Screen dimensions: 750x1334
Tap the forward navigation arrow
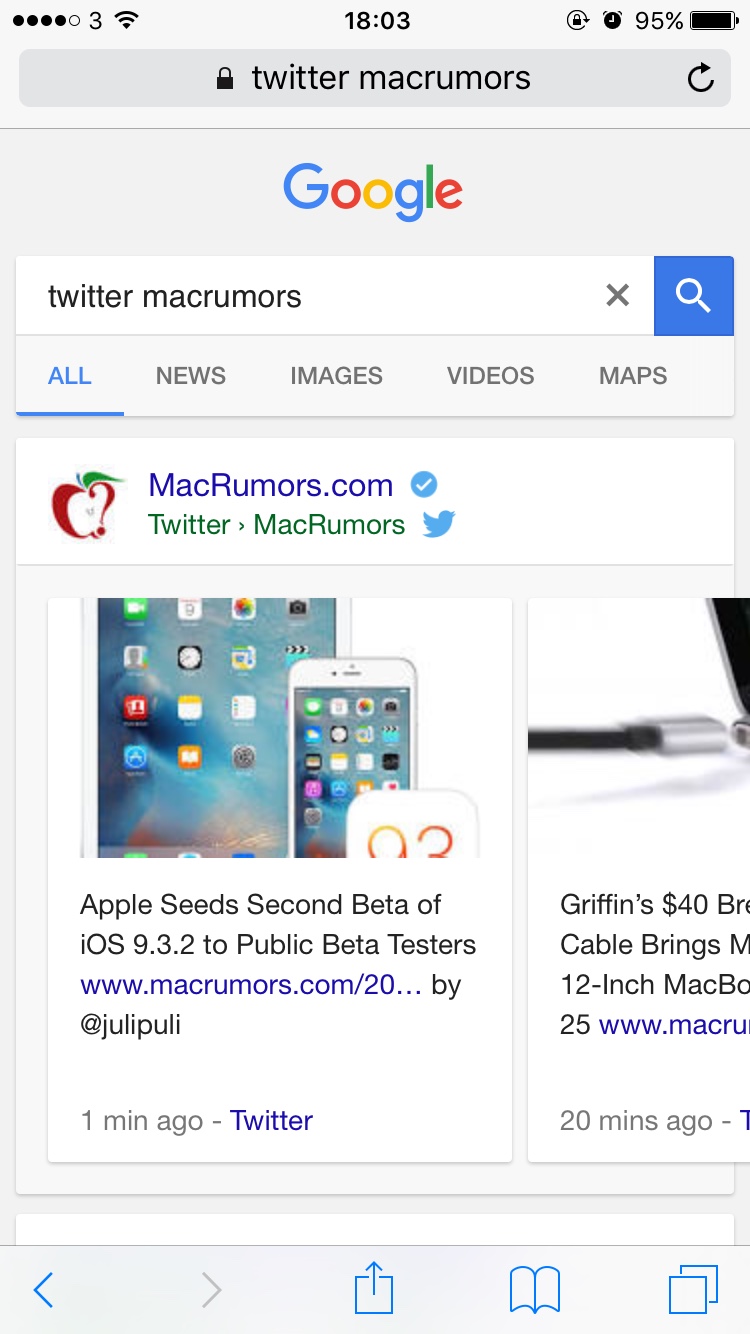(x=211, y=1290)
